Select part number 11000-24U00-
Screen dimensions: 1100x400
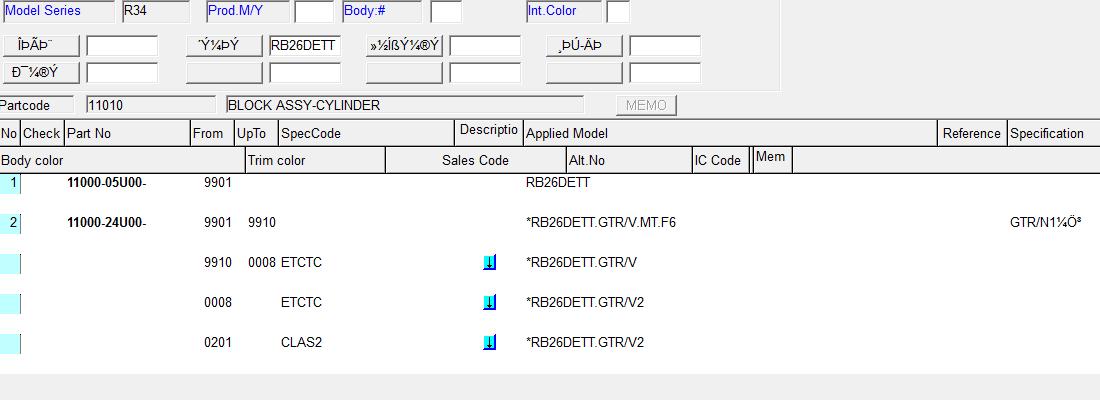point(106,222)
